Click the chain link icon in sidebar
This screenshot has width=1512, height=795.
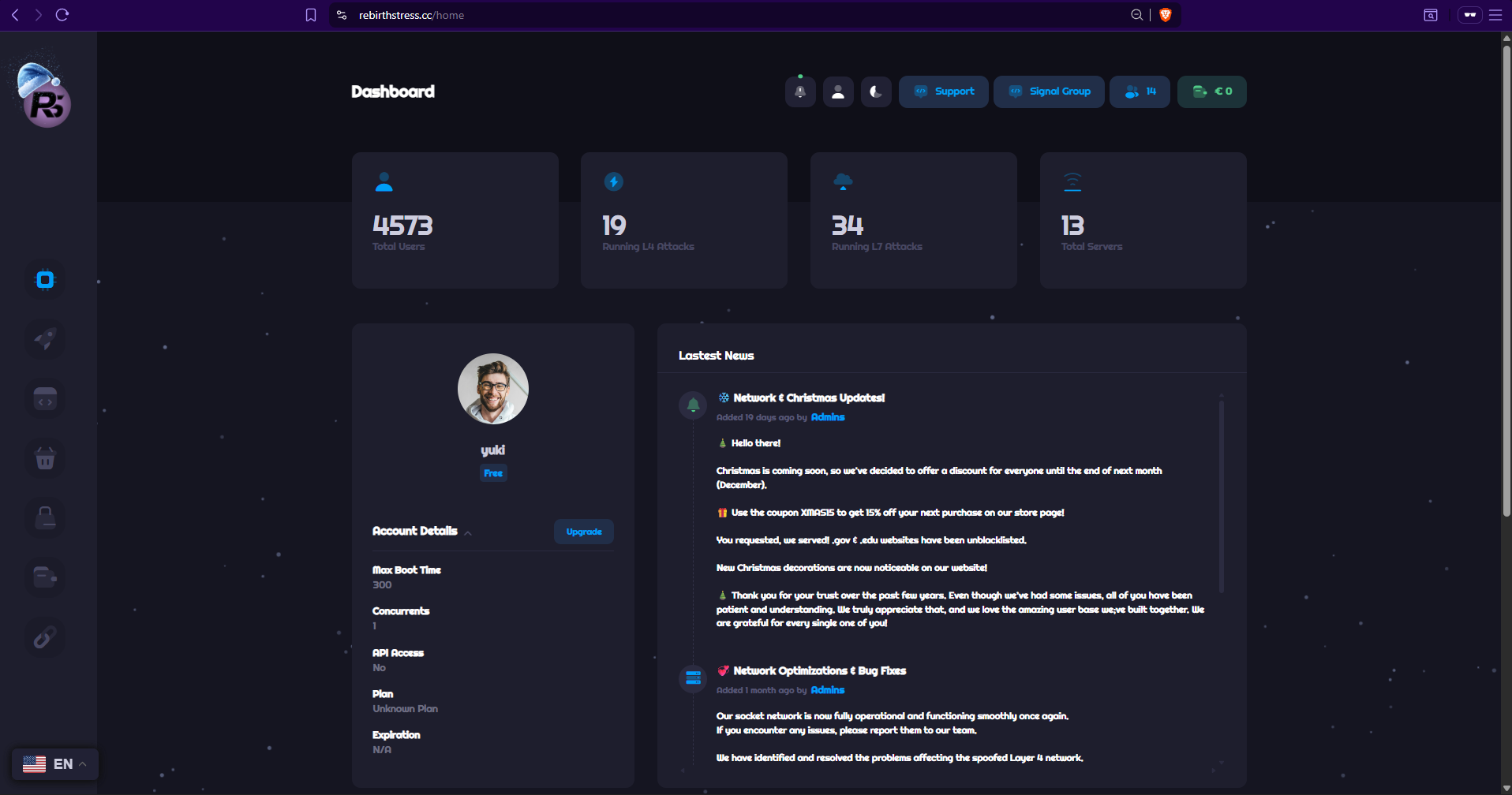[45, 636]
